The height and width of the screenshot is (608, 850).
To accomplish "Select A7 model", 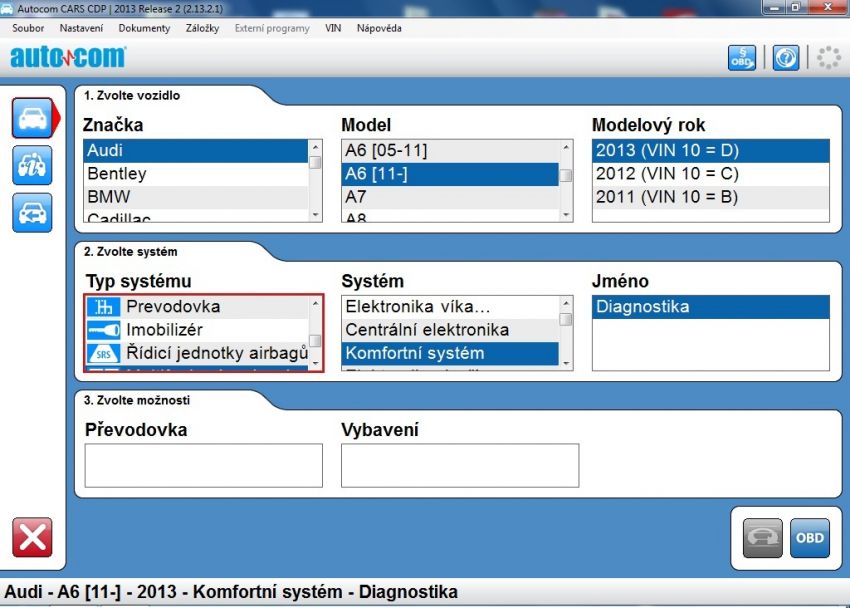I will point(450,197).
